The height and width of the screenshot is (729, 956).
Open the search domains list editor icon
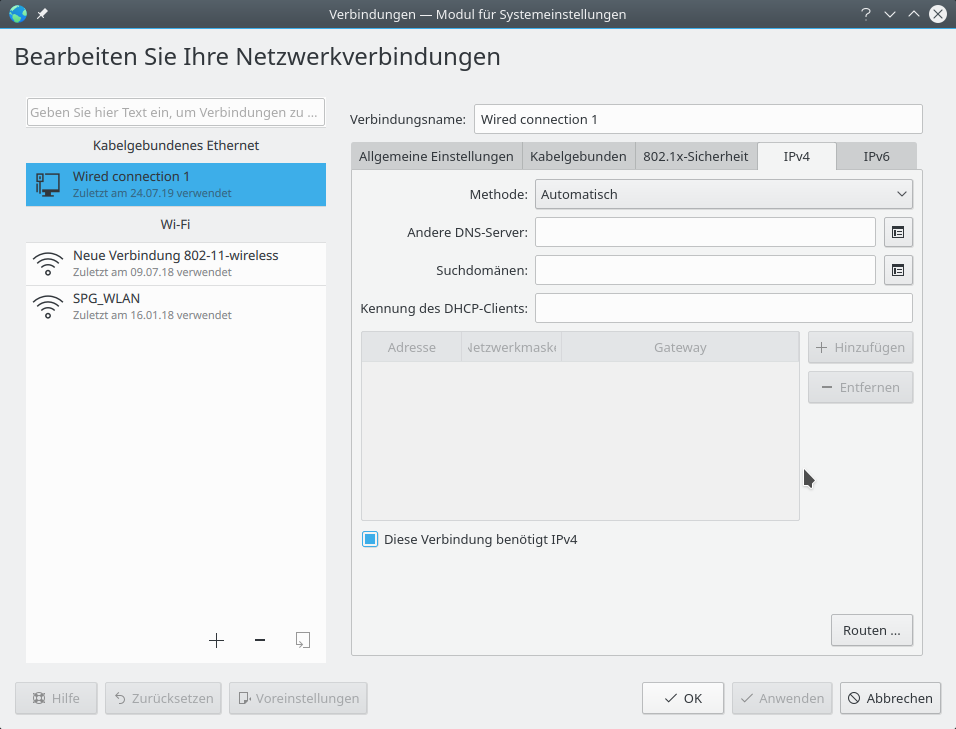pyautogui.click(x=898, y=270)
